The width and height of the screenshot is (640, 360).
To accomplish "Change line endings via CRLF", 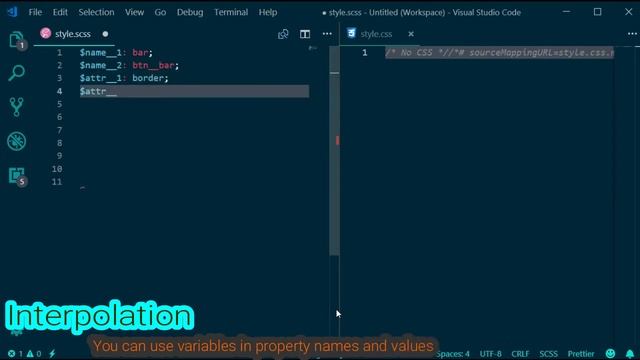I will click(x=520, y=354).
